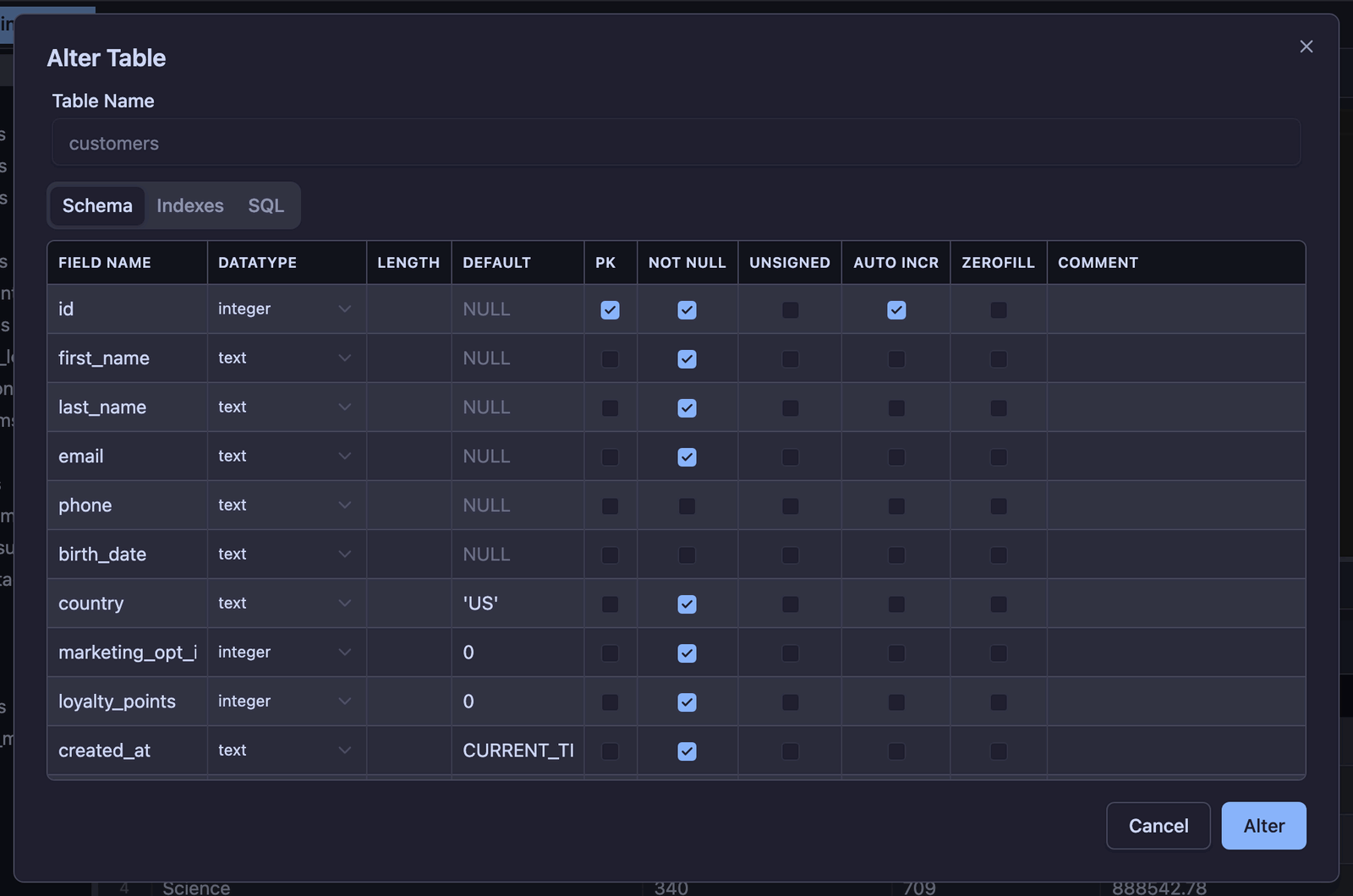Select the marketing_opt_i field name cell

point(127,653)
